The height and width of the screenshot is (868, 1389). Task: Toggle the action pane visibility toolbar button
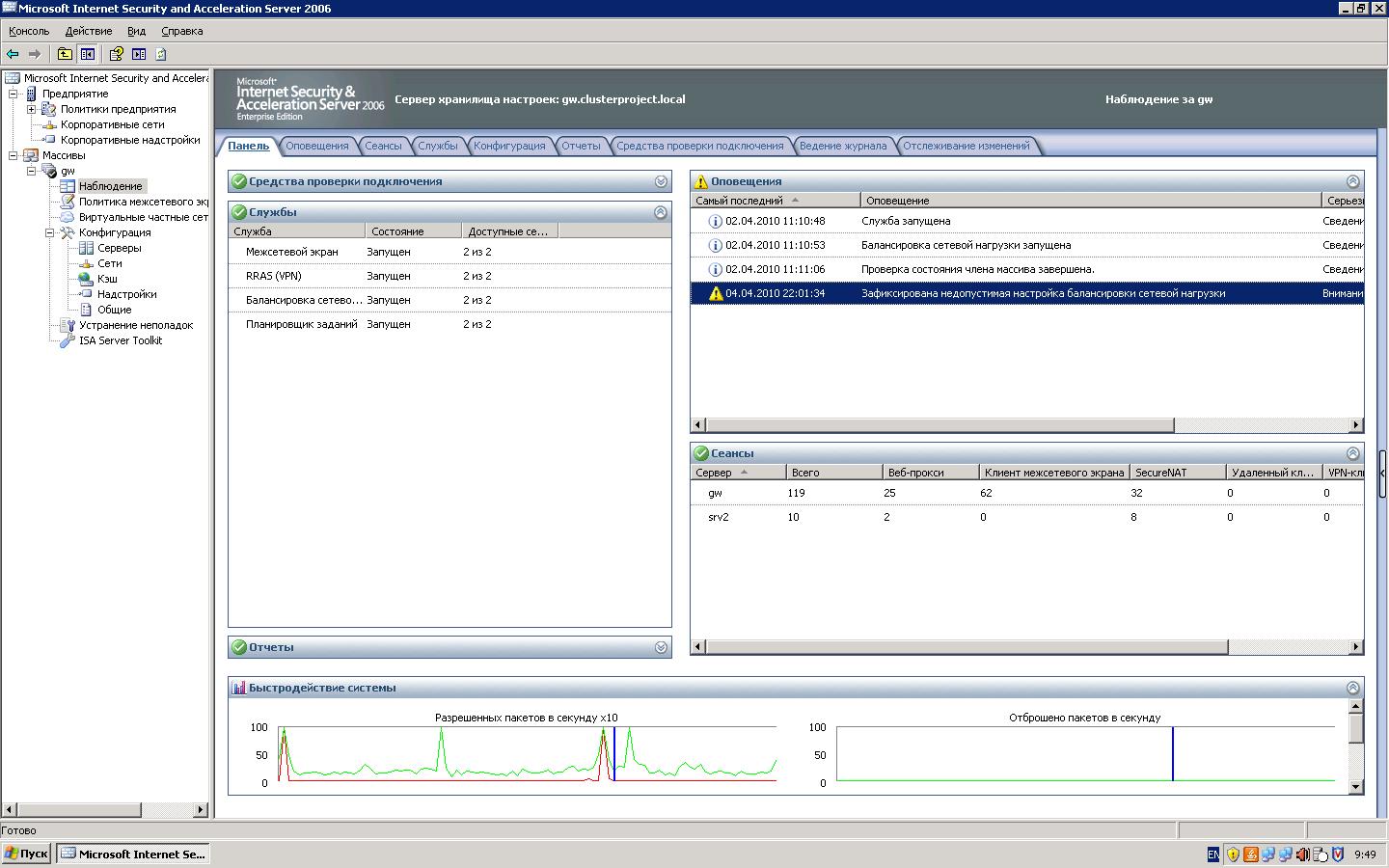pos(139,54)
